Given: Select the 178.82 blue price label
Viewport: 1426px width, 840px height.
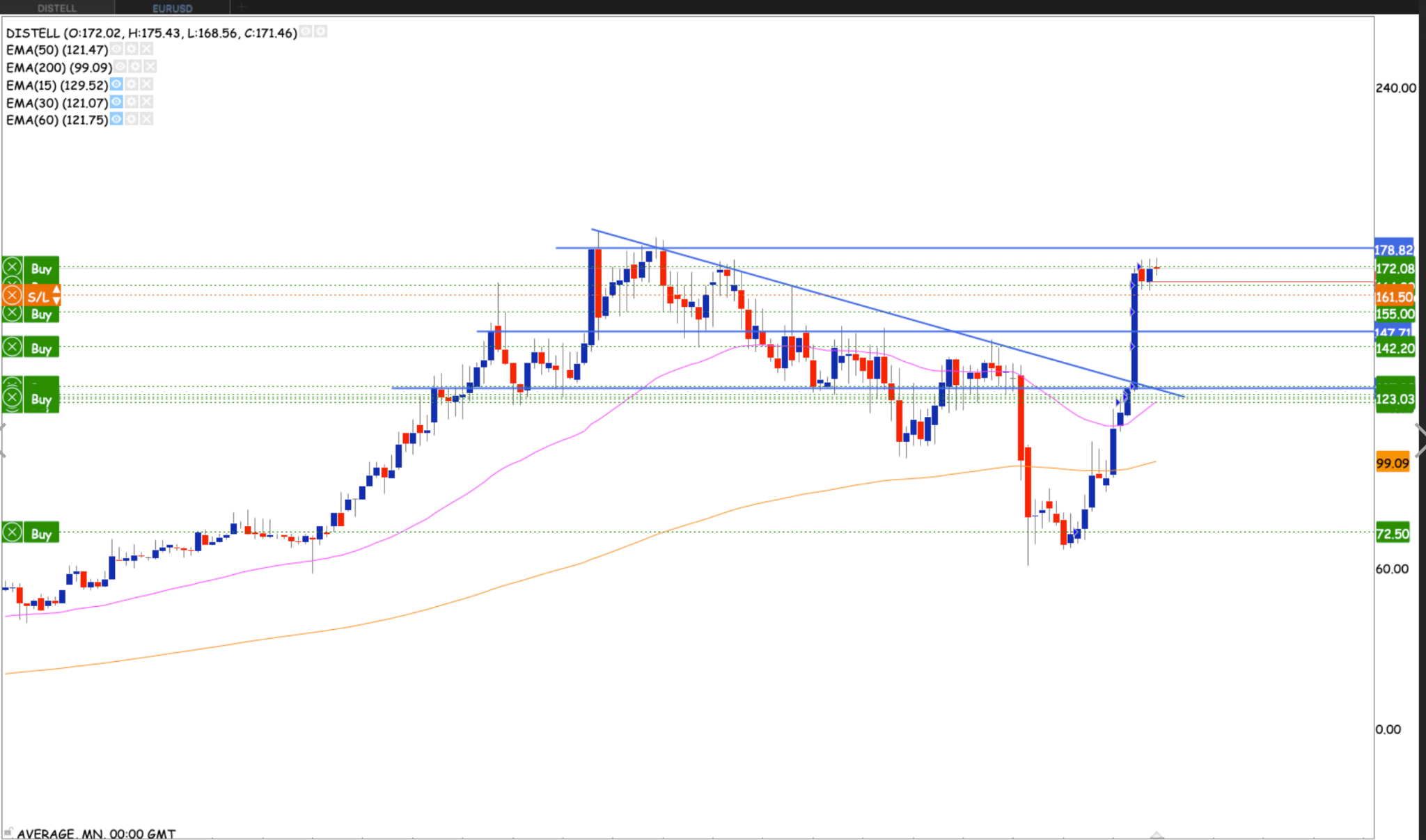Looking at the screenshot, I should (1393, 249).
